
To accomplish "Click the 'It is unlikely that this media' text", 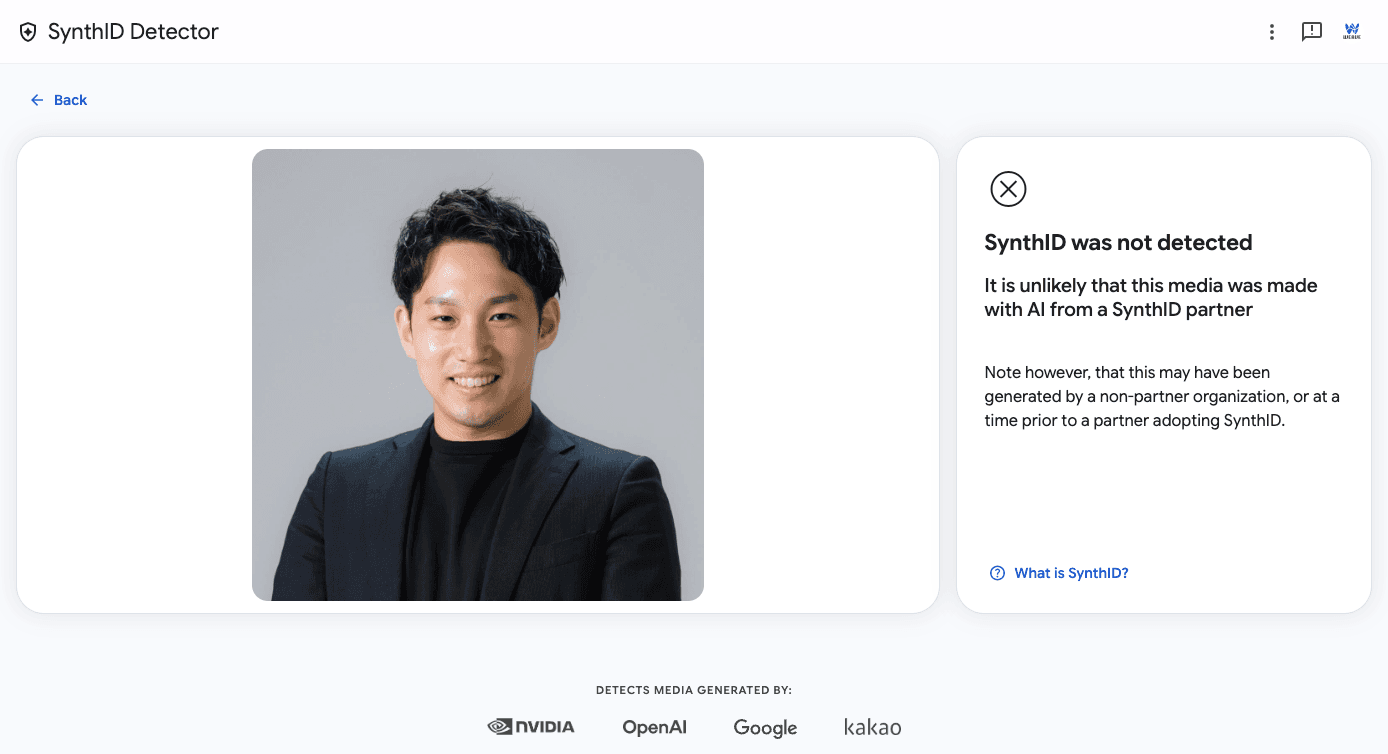I will (1151, 297).
